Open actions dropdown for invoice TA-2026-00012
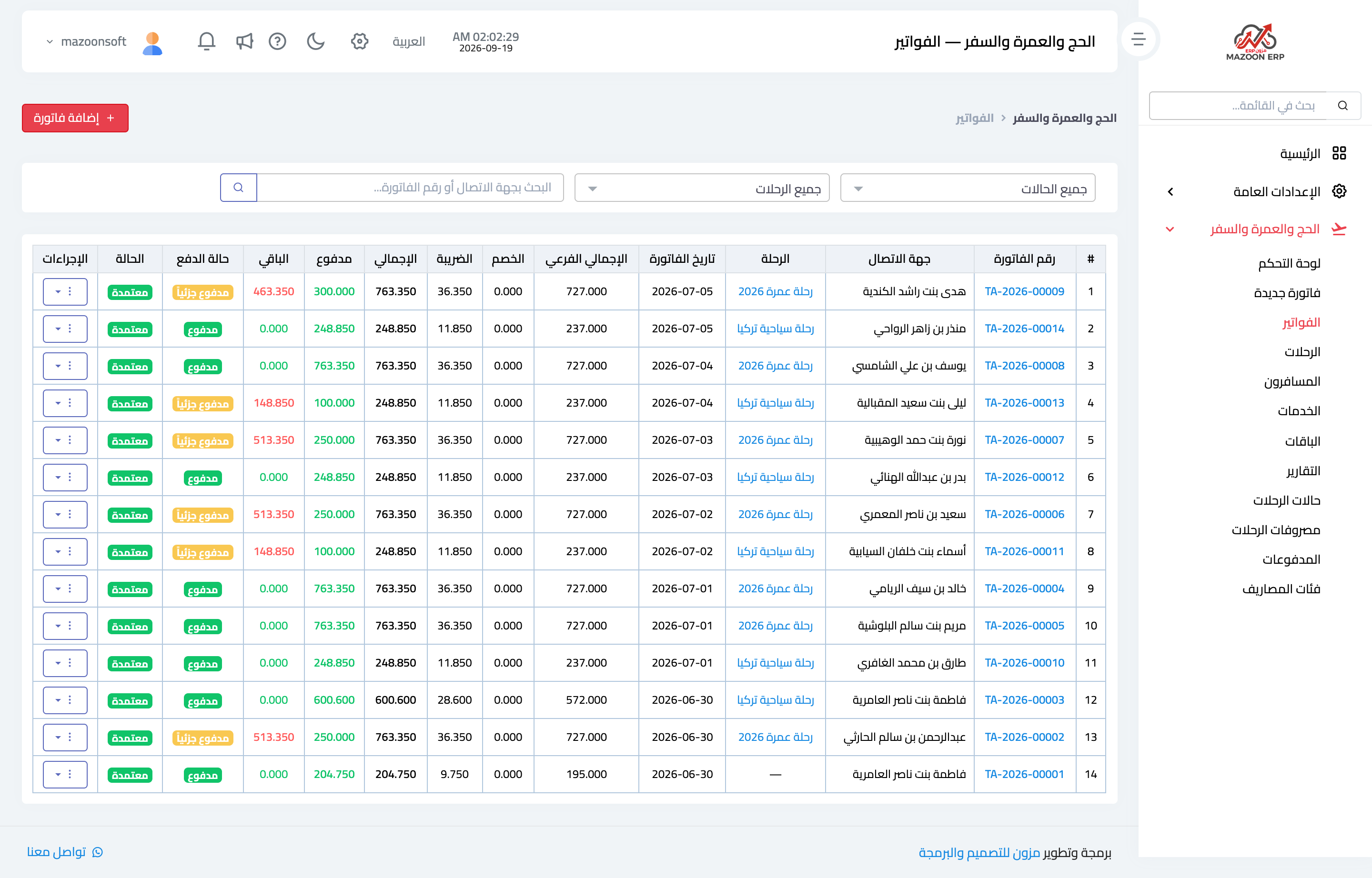 pos(65,477)
